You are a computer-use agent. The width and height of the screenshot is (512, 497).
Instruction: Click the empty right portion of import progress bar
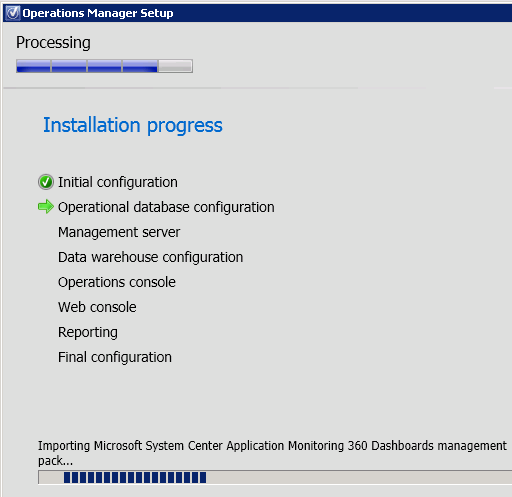(359, 477)
